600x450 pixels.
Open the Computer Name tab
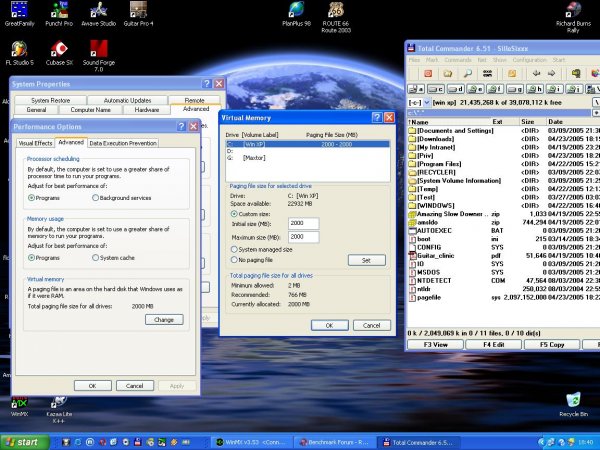(x=90, y=110)
